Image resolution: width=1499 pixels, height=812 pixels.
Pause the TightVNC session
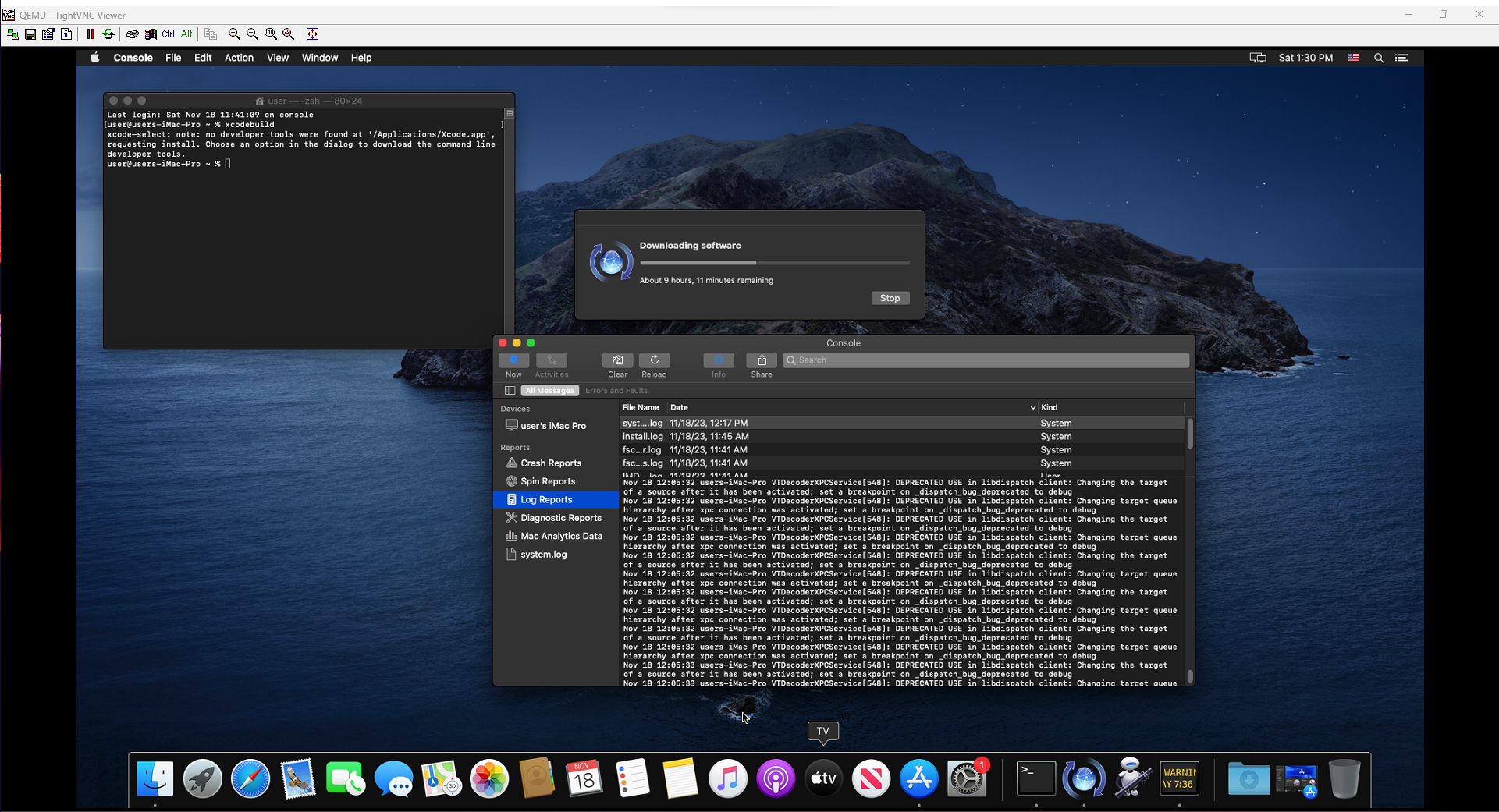(91, 34)
